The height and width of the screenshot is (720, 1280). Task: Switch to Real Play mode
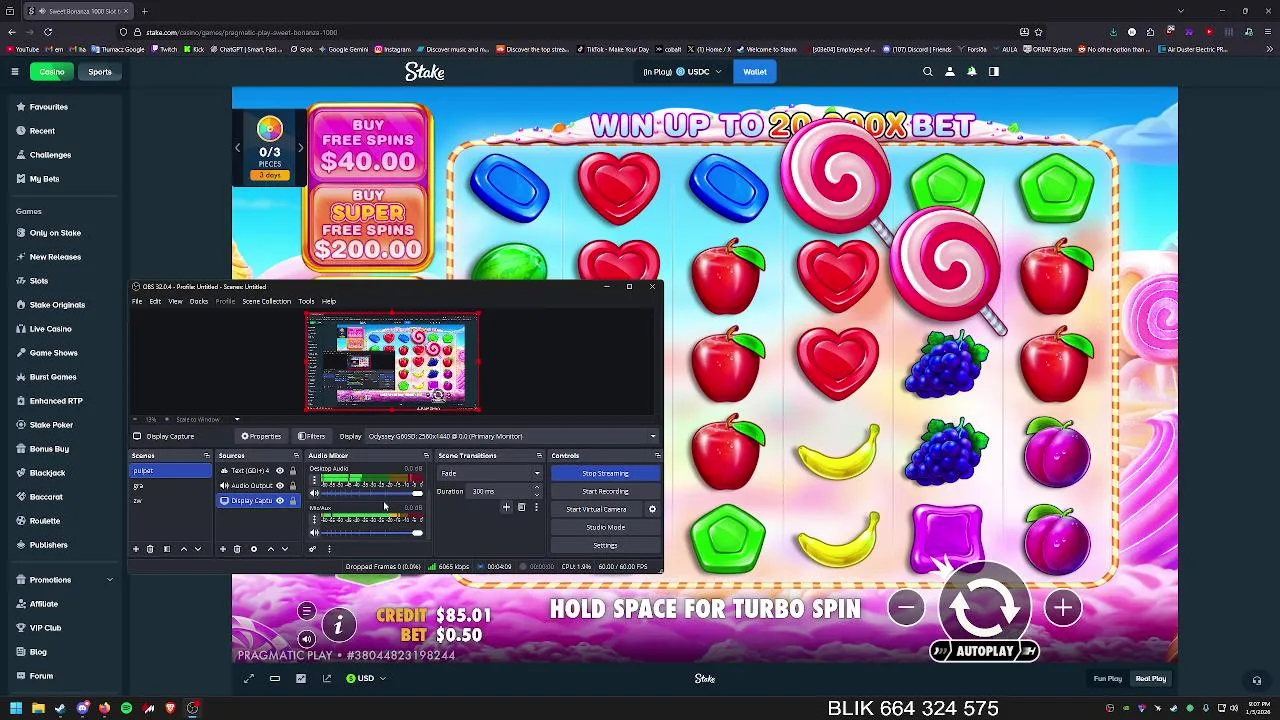pos(1150,679)
